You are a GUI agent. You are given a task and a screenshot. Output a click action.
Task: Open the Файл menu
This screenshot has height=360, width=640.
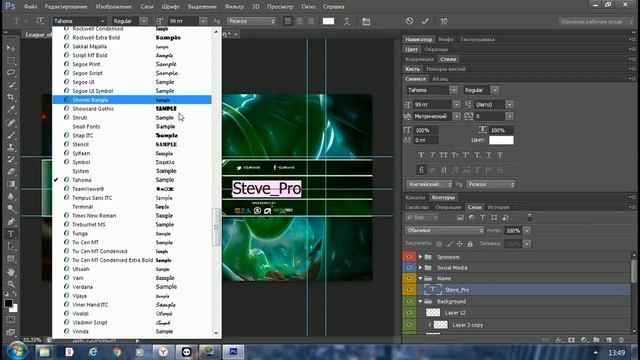[31, 7]
